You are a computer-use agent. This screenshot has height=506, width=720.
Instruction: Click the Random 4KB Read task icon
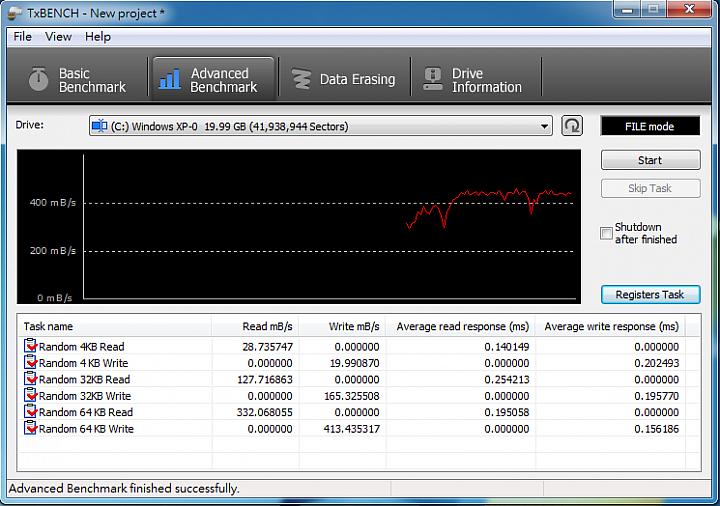tap(30, 346)
